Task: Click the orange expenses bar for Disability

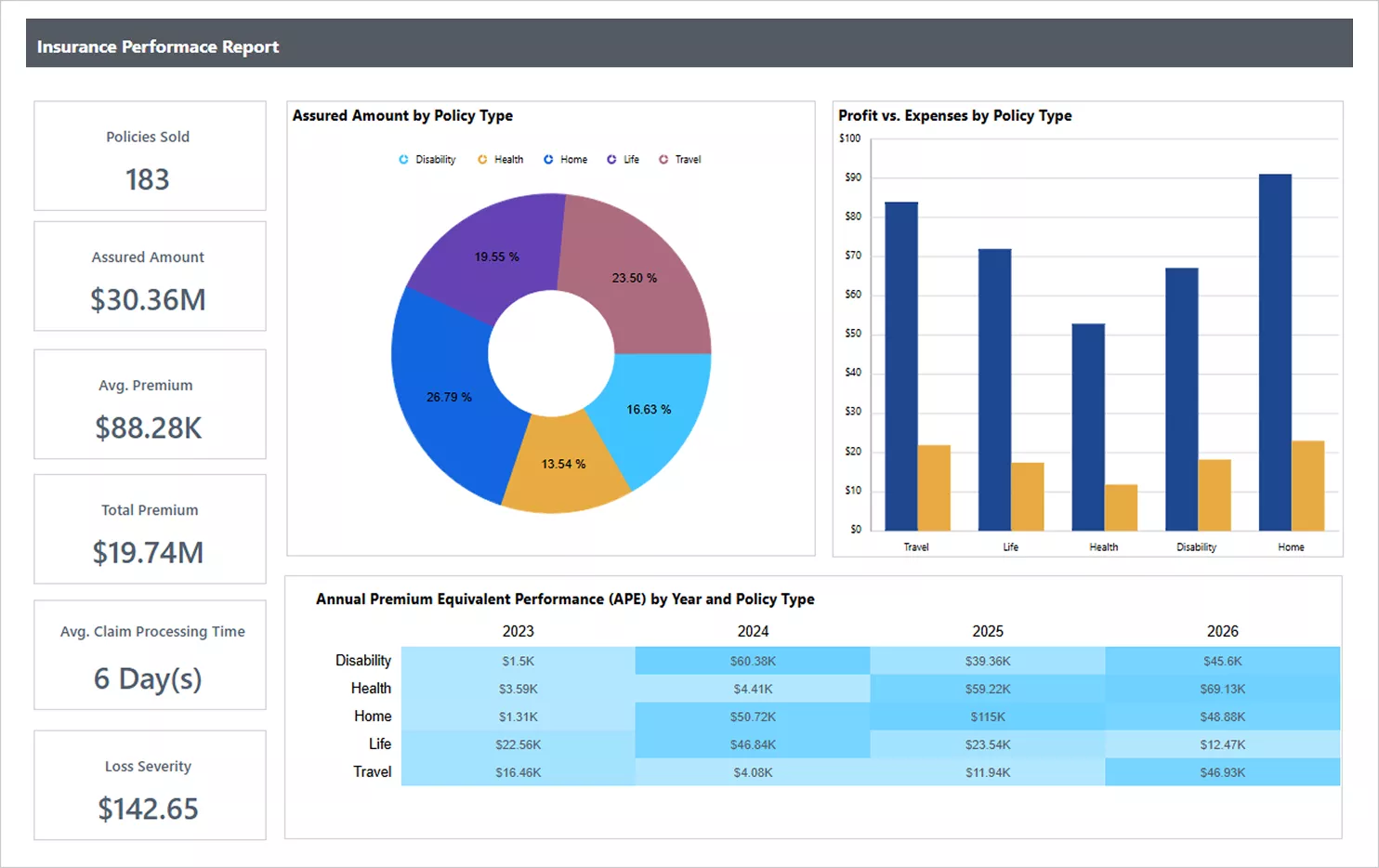Action: (x=1215, y=495)
